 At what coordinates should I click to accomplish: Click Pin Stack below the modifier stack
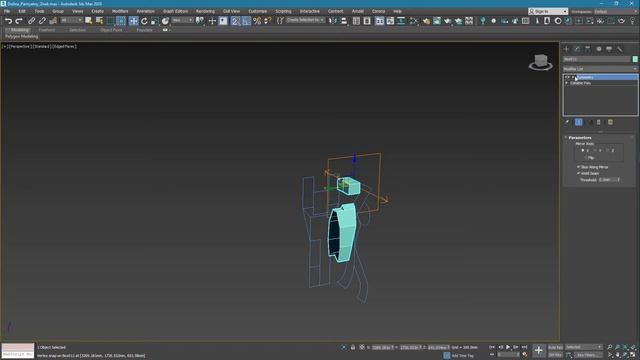pos(567,122)
